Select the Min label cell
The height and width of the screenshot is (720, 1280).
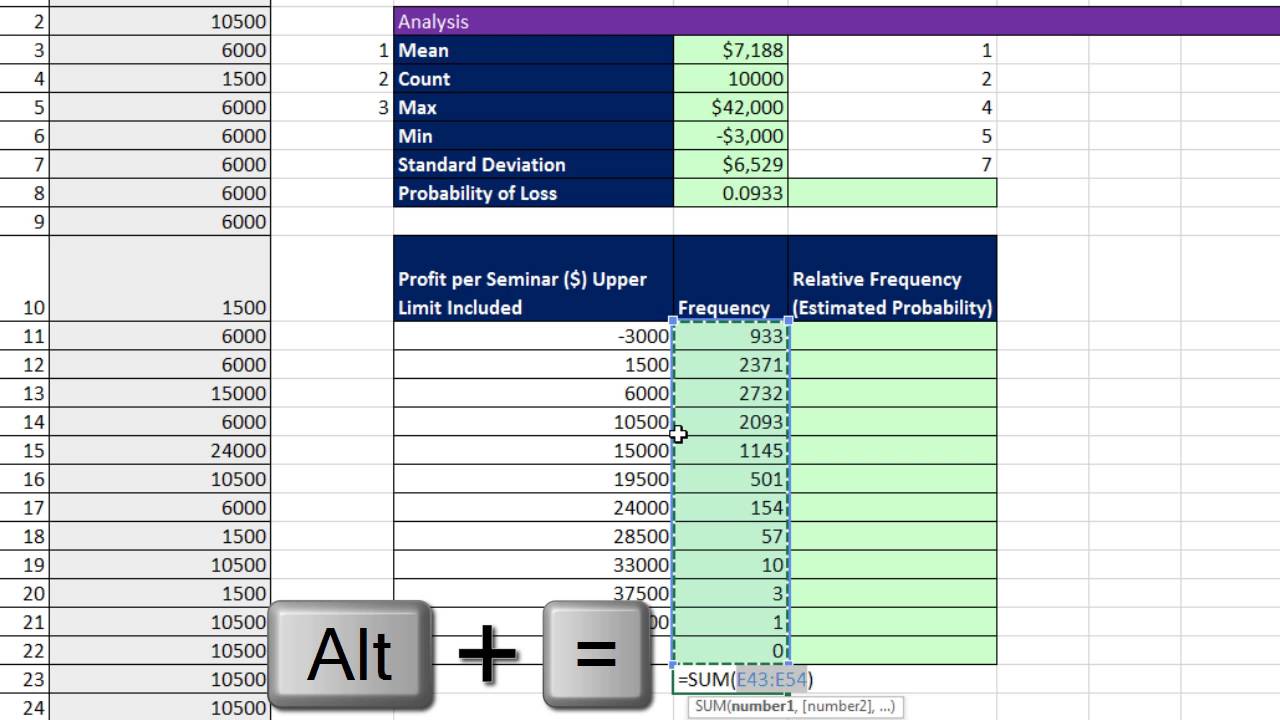534,136
